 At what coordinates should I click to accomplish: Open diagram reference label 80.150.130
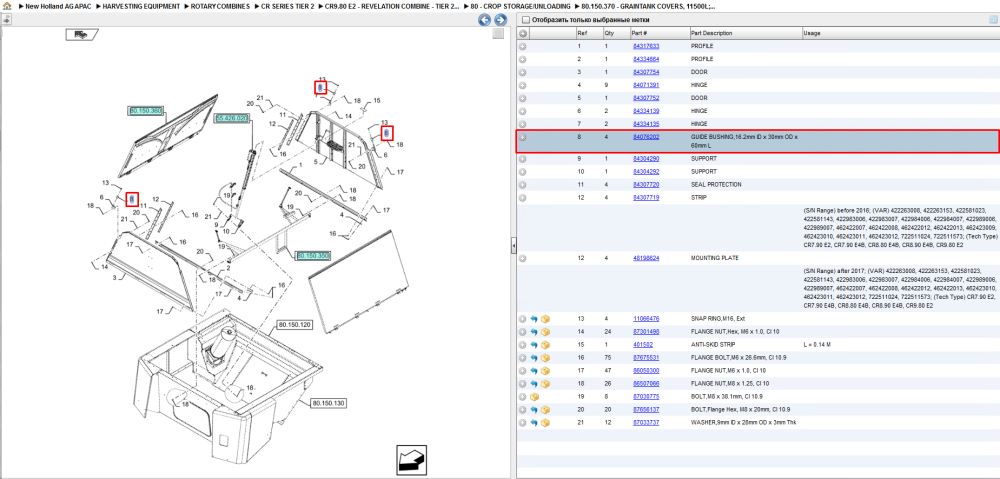click(x=328, y=404)
